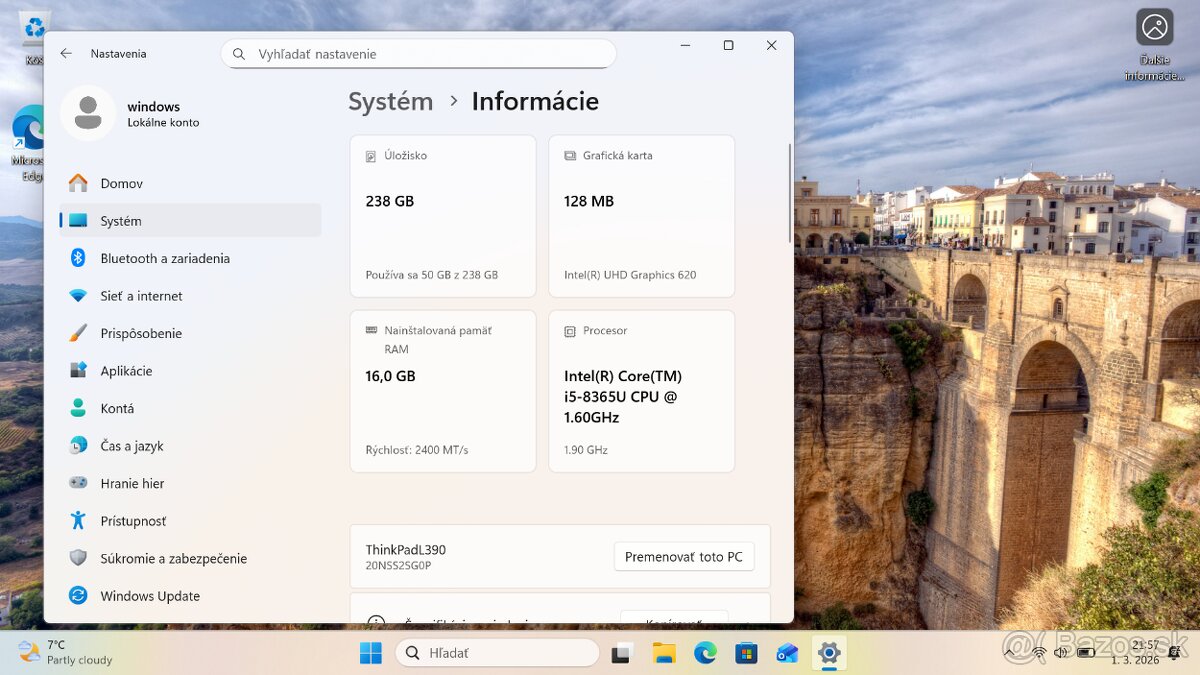Open Domov from the sidebar
The image size is (1200, 675).
click(x=78, y=183)
